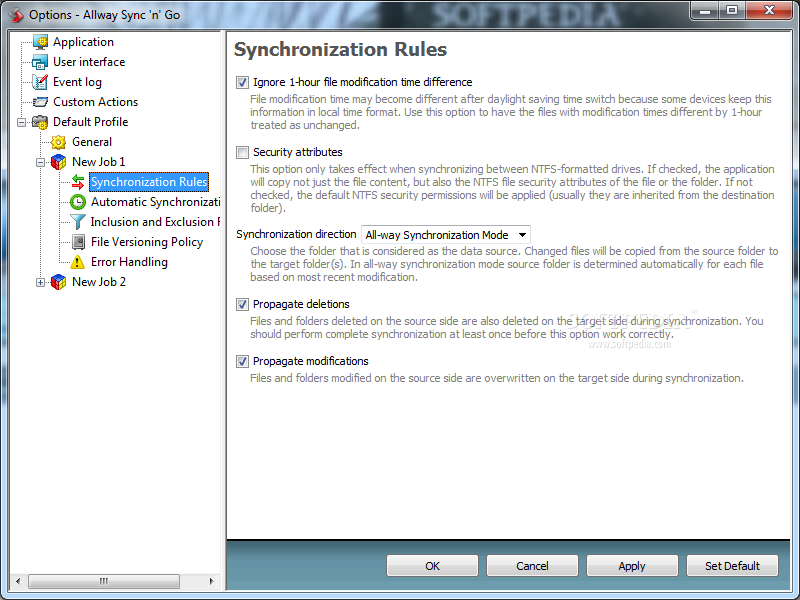
Task: Click the Error Handling warning icon
Action: point(78,262)
